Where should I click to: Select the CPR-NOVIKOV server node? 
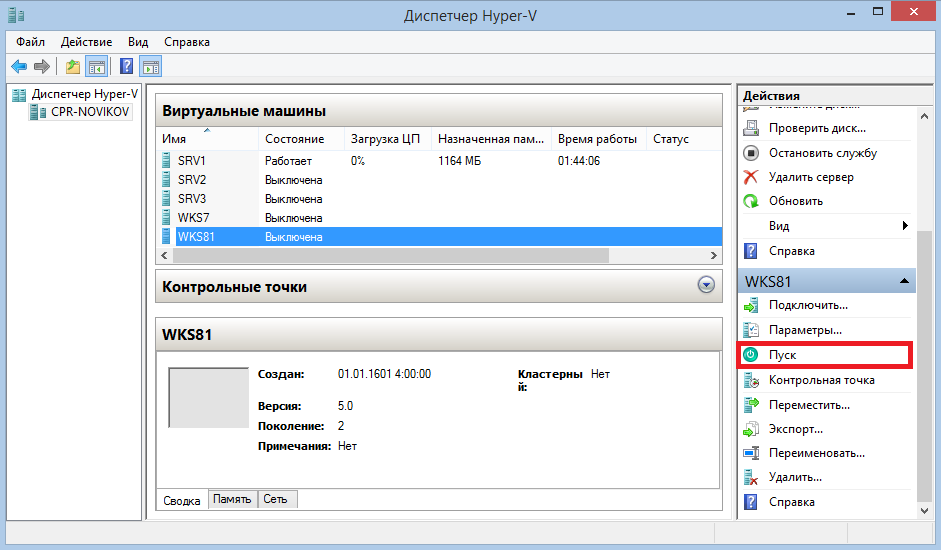click(x=90, y=112)
